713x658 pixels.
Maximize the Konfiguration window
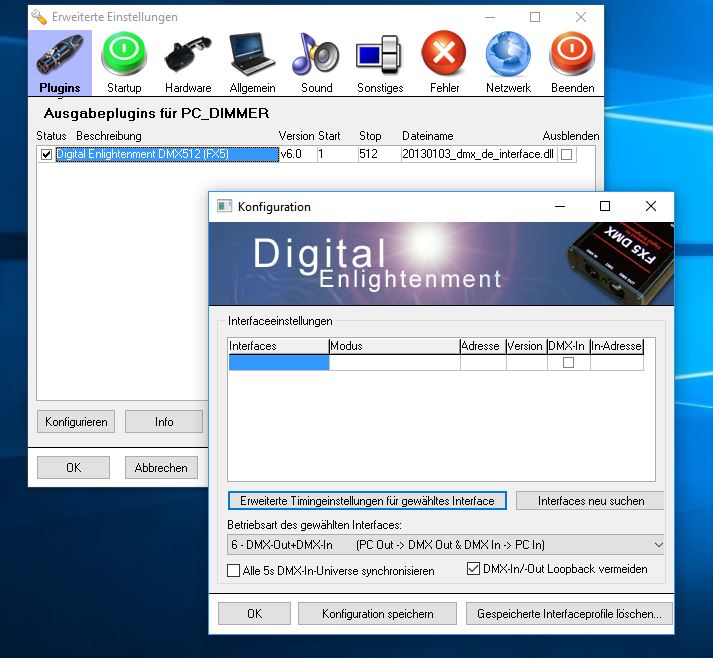click(x=605, y=206)
